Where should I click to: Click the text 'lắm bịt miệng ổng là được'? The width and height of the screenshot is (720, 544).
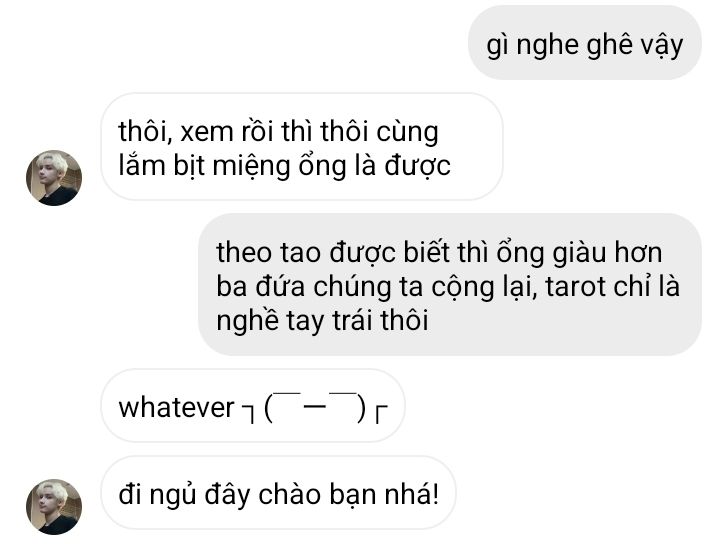pos(285,165)
